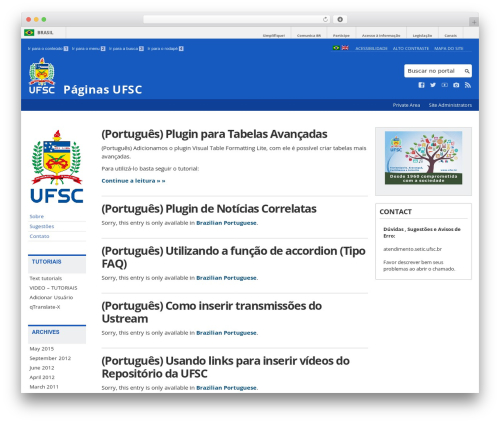Open Sugestões sidebar link
The height and width of the screenshot is (423, 500).
pos(42,226)
